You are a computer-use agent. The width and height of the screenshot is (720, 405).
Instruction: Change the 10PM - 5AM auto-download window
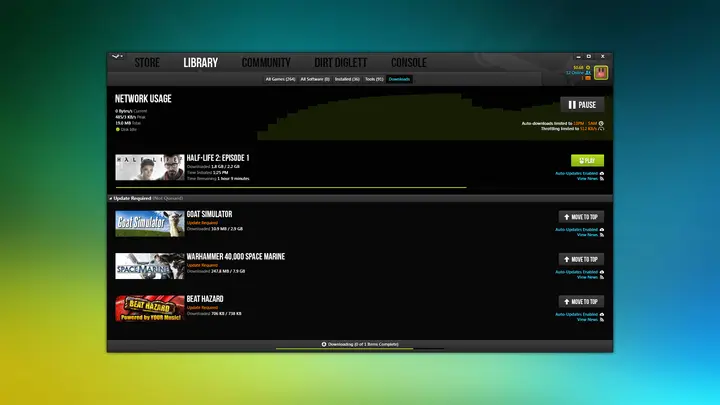point(585,124)
